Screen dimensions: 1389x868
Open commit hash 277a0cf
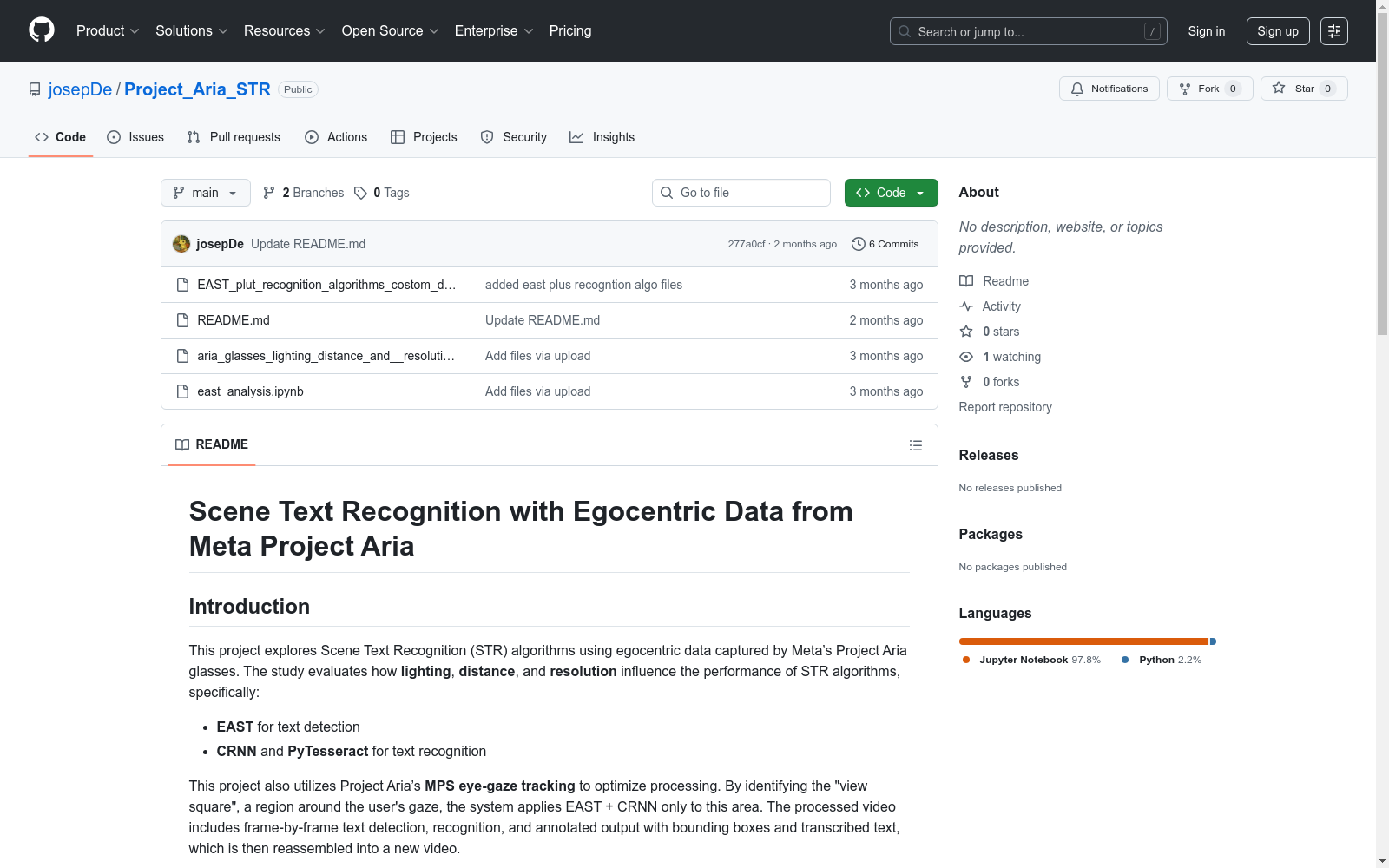tap(747, 244)
